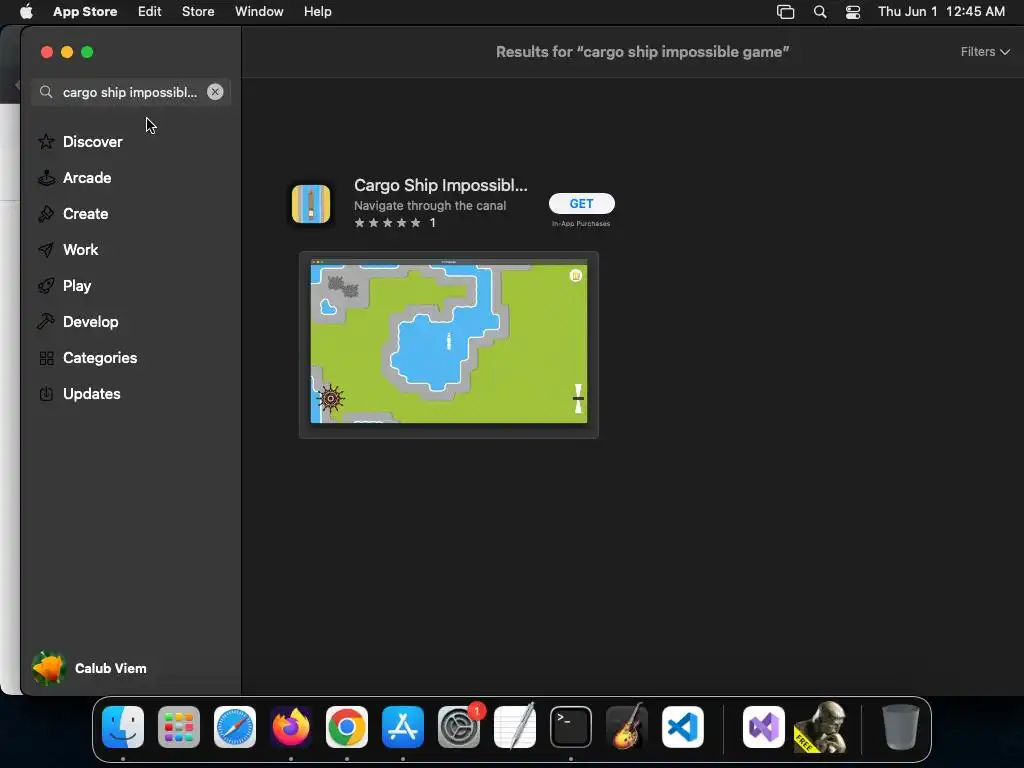This screenshot has width=1024, height=768.
Task: Open Calub Viem account profile
Action: (x=90, y=668)
